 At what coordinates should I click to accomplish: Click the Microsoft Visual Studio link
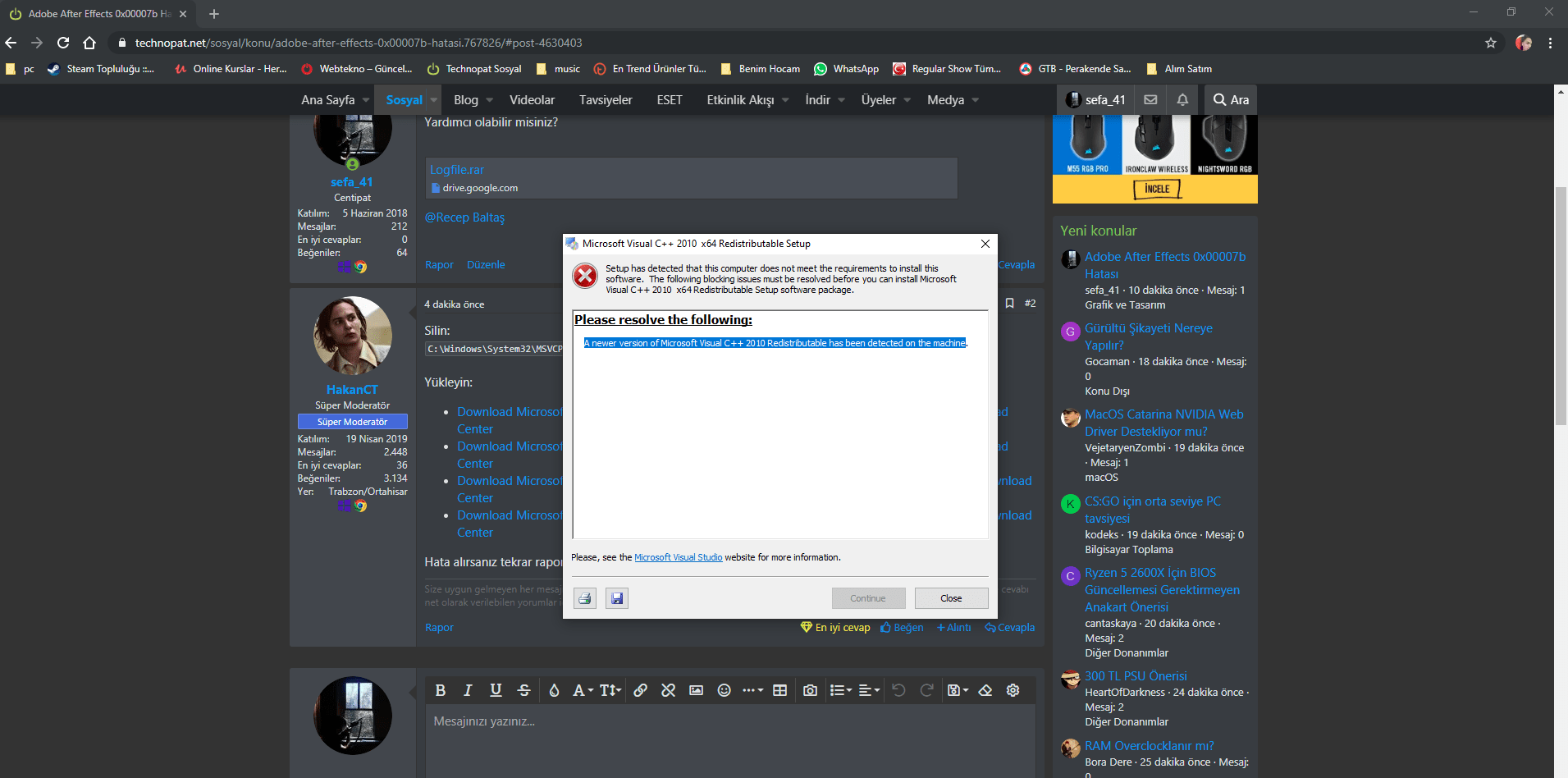(x=679, y=557)
